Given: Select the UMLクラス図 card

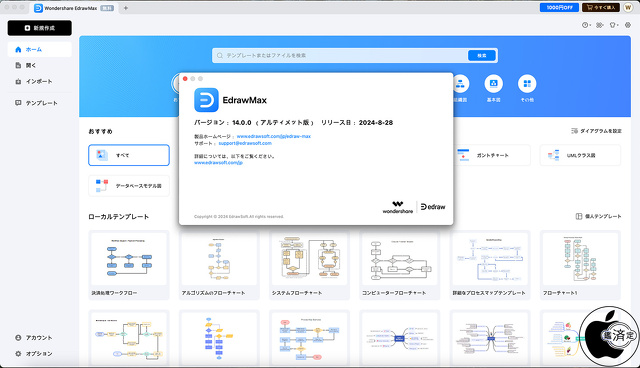Looking at the screenshot, I should (x=580, y=155).
